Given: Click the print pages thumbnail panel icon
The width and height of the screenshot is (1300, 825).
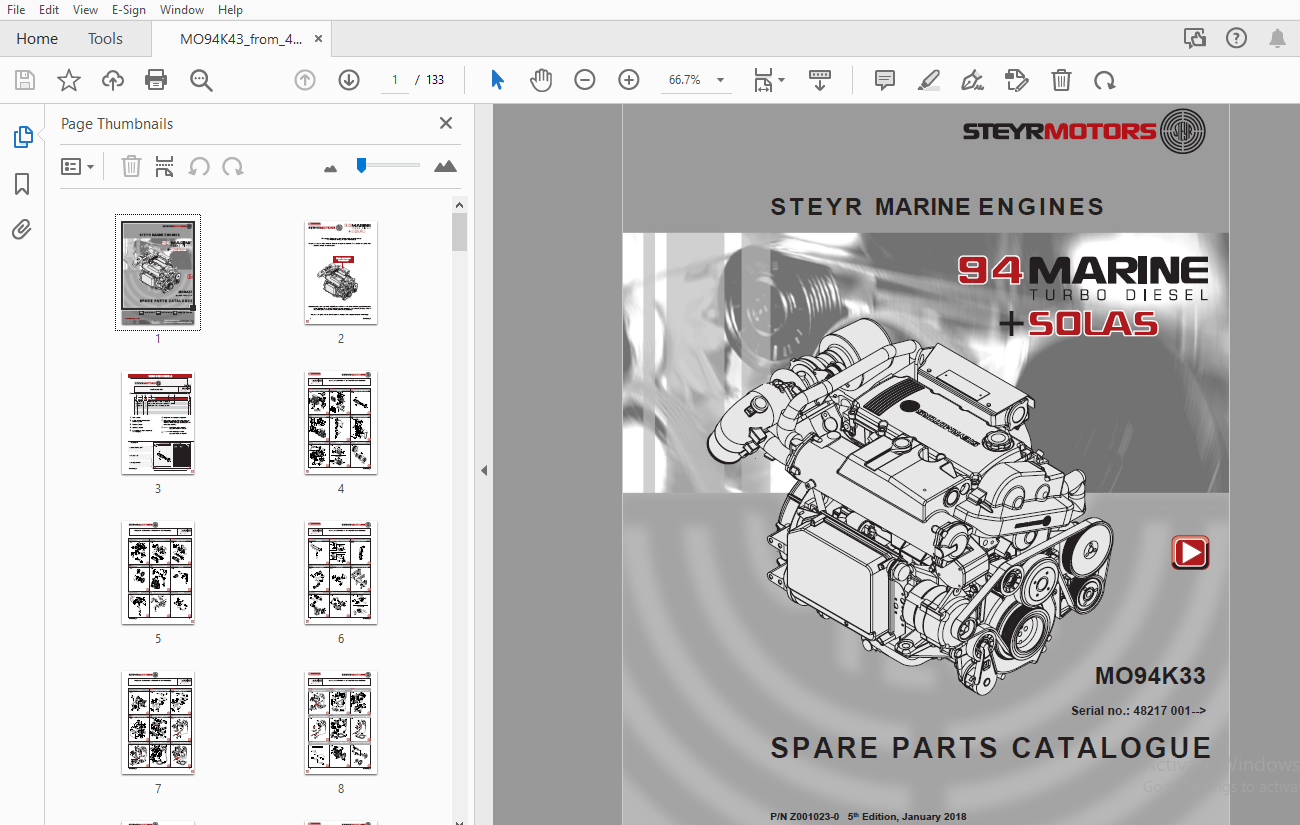Looking at the screenshot, I should click(x=165, y=166).
